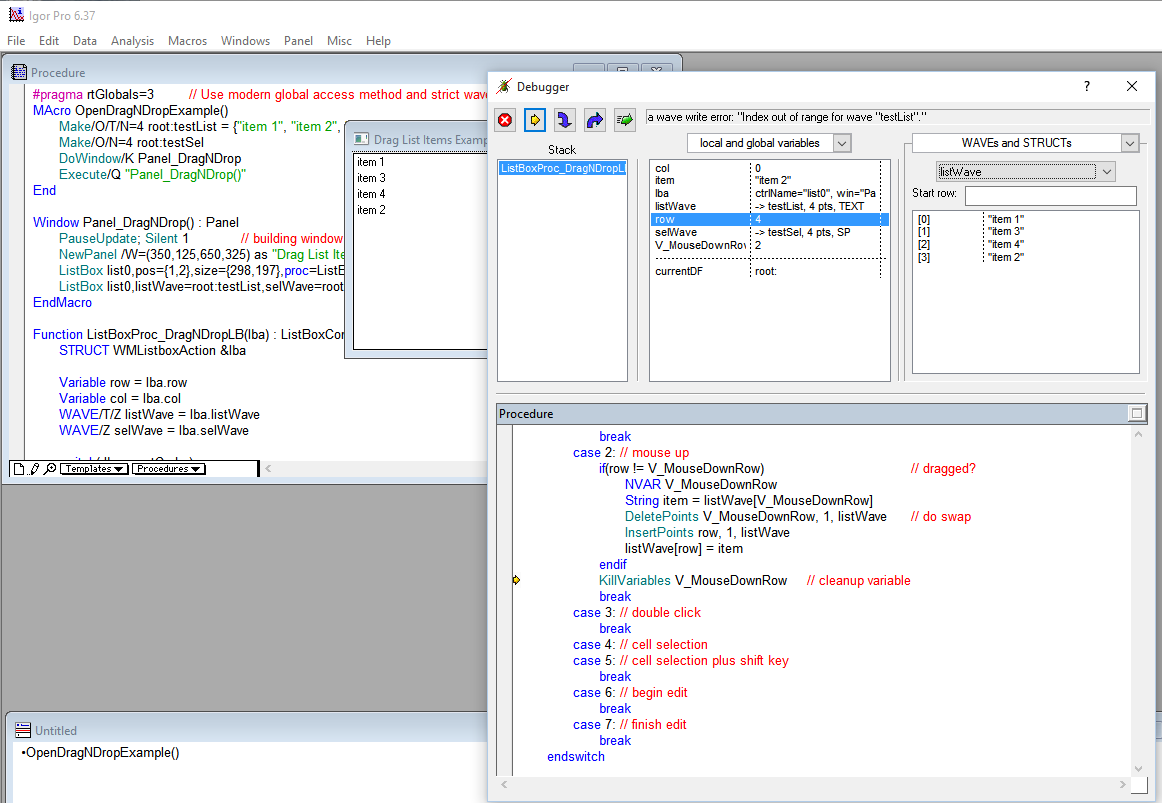Click OpenDragNDropExample() in command window
This screenshot has width=1162, height=803.
click(x=102, y=753)
